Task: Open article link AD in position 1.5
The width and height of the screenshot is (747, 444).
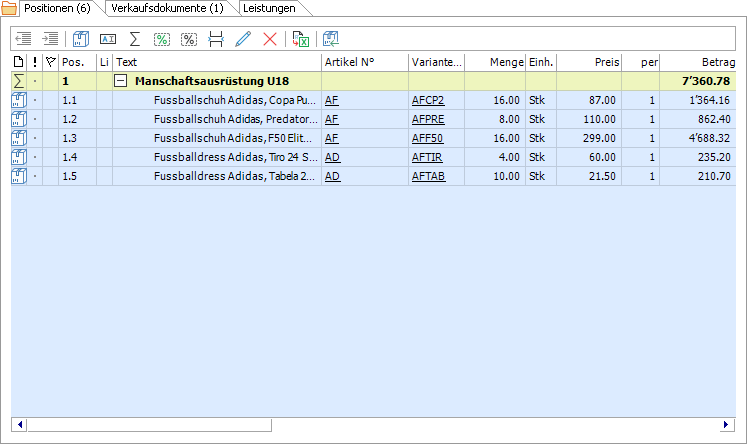Action: click(x=332, y=176)
